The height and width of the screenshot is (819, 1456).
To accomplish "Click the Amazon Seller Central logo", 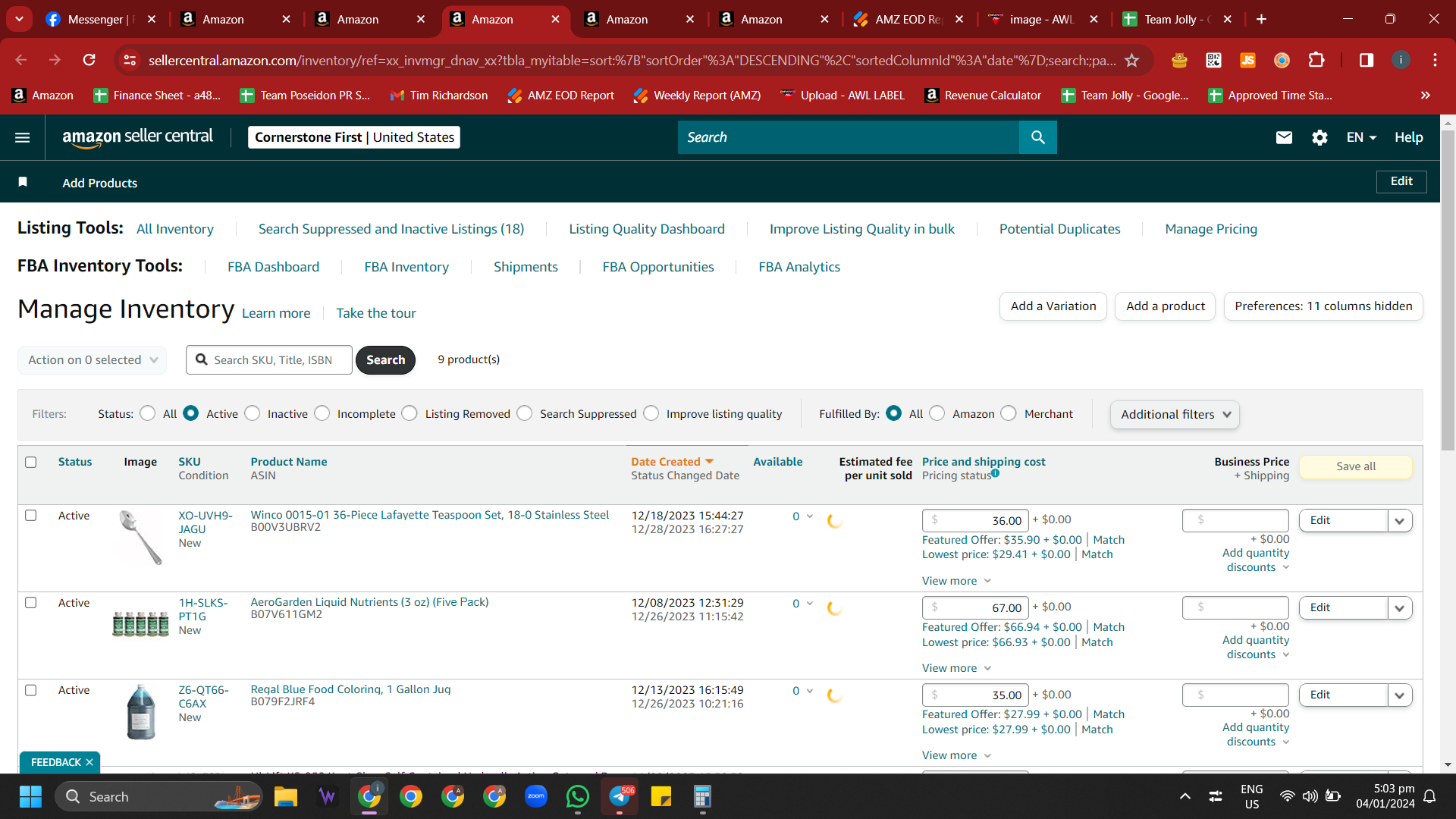I will (137, 137).
